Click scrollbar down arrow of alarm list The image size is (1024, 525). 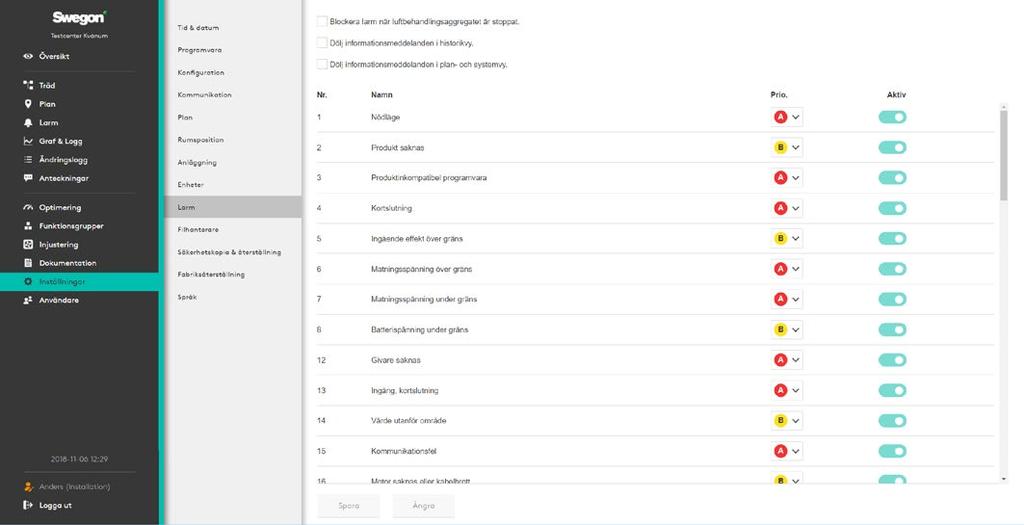click(1003, 479)
